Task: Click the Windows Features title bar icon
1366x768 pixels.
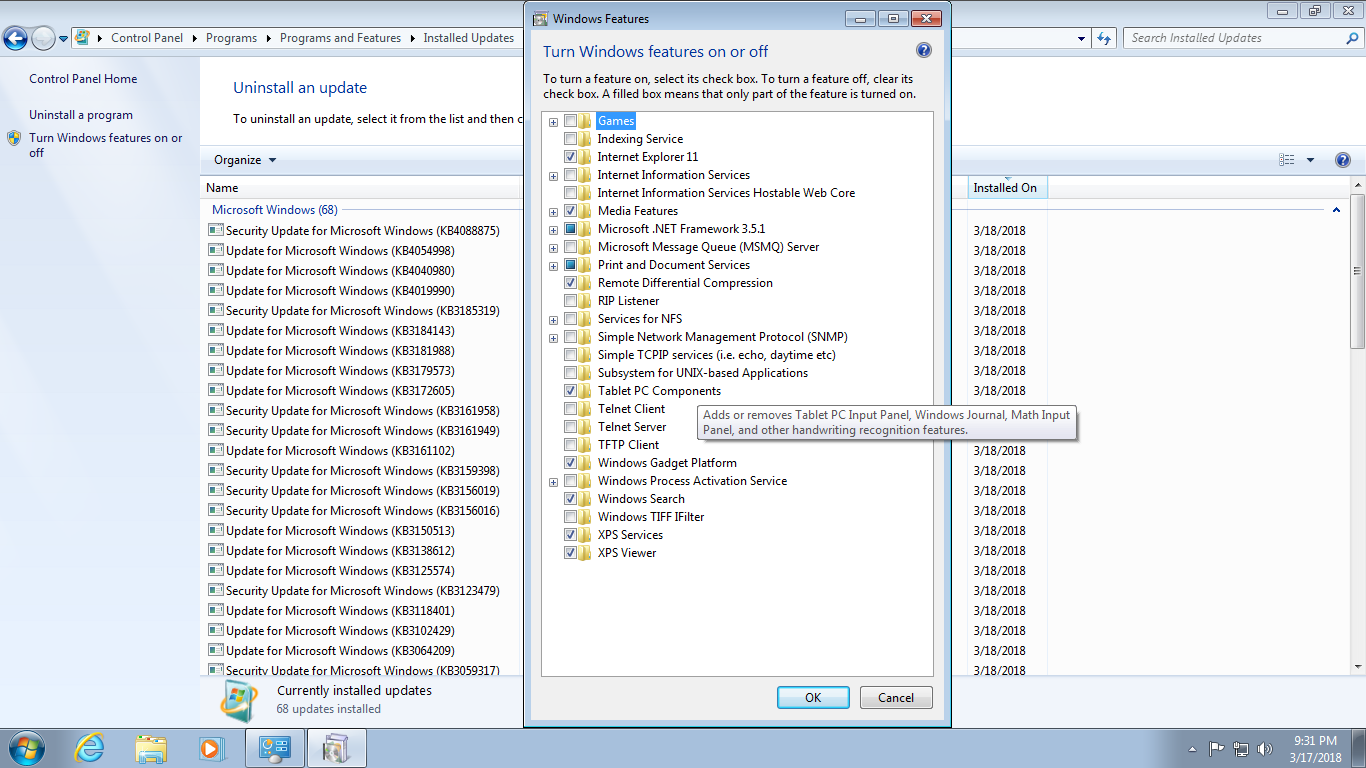Action: point(540,18)
